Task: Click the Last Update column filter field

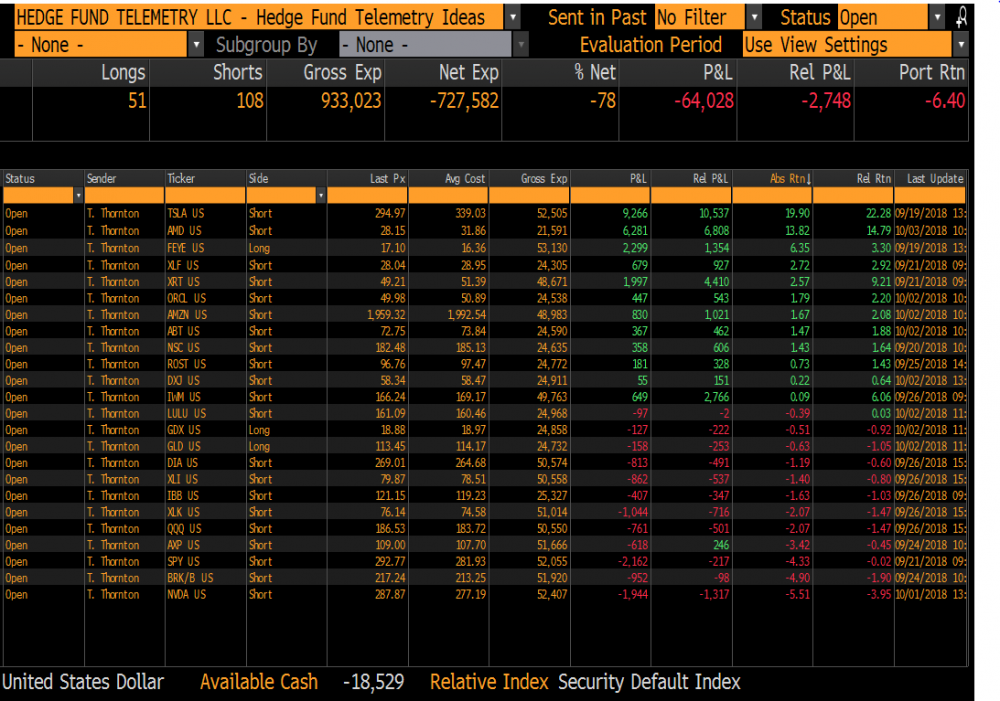Action: tap(930, 195)
